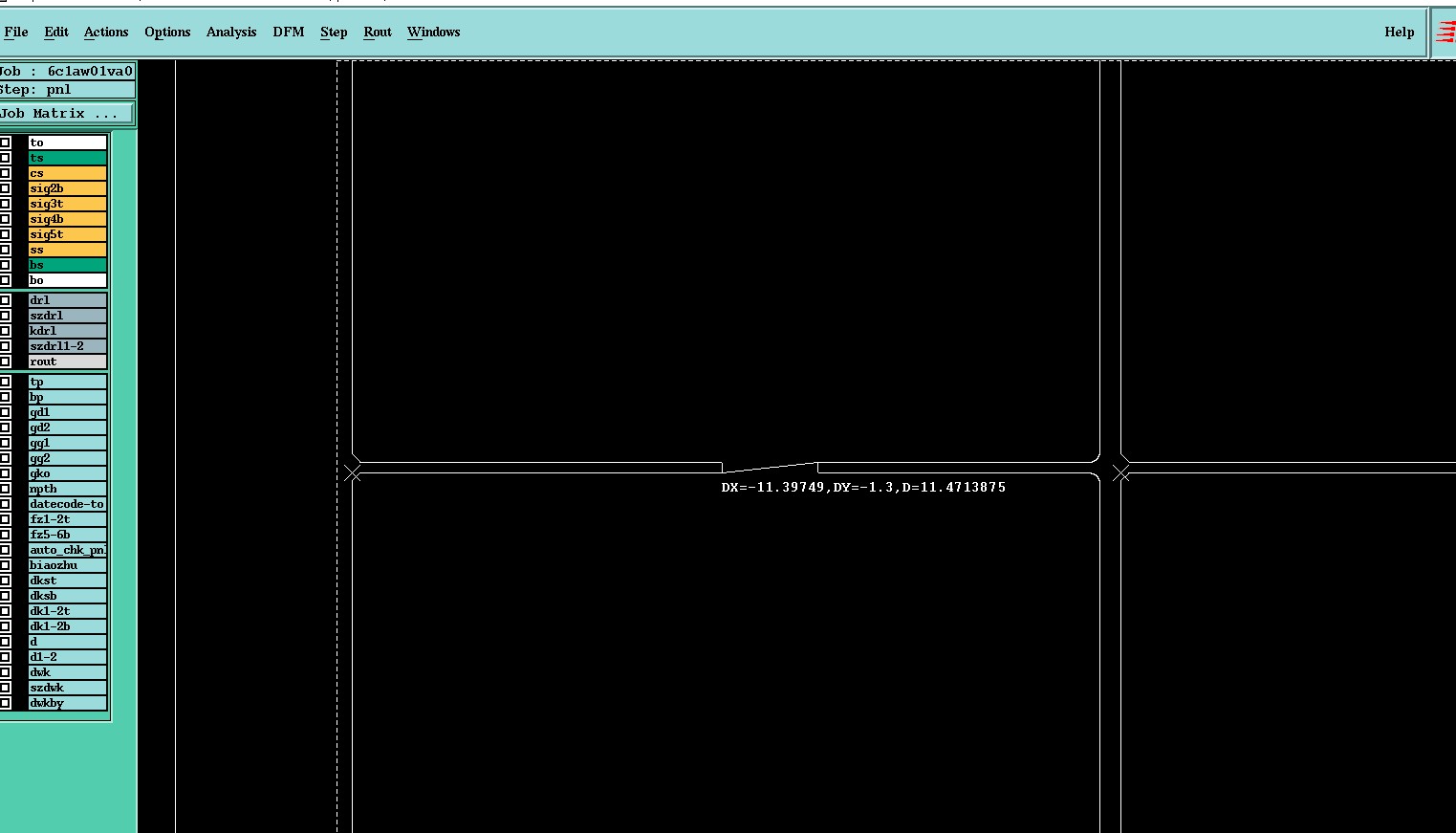Select the 'sig4b' signal layer row

67,219
